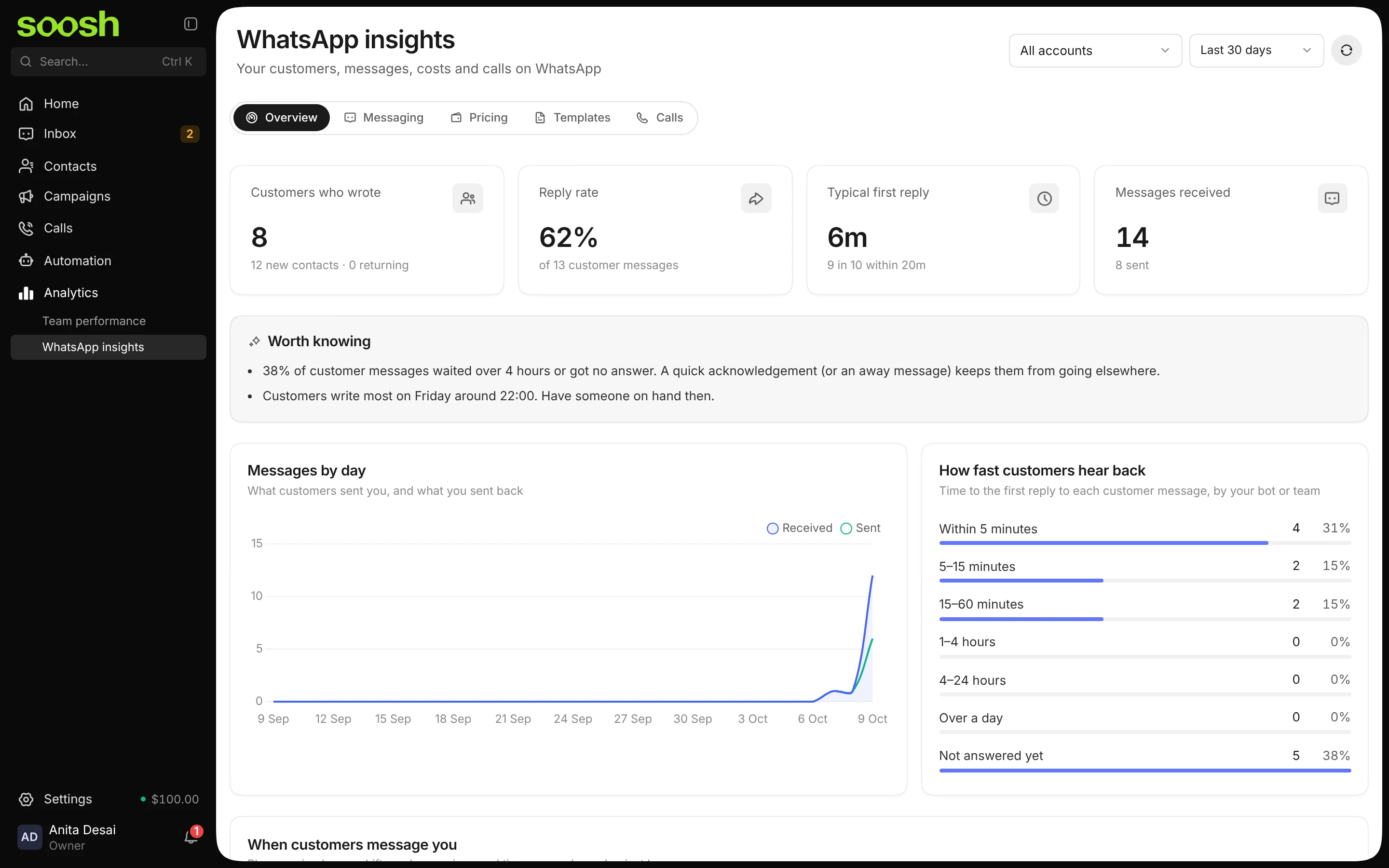Click the Reply rate arrow icon

(756, 199)
